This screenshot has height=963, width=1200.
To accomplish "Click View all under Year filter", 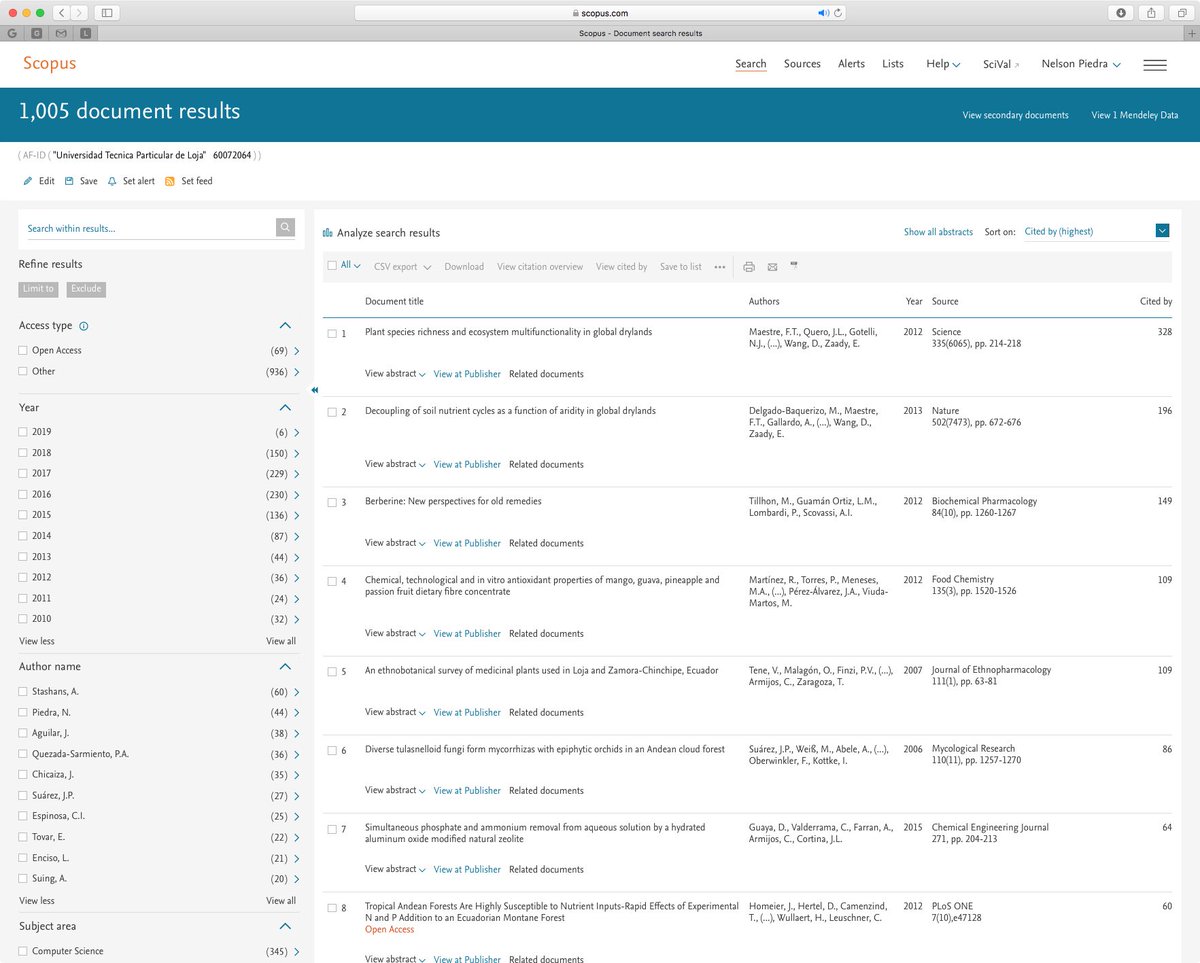I will click(x=281, y=641).
